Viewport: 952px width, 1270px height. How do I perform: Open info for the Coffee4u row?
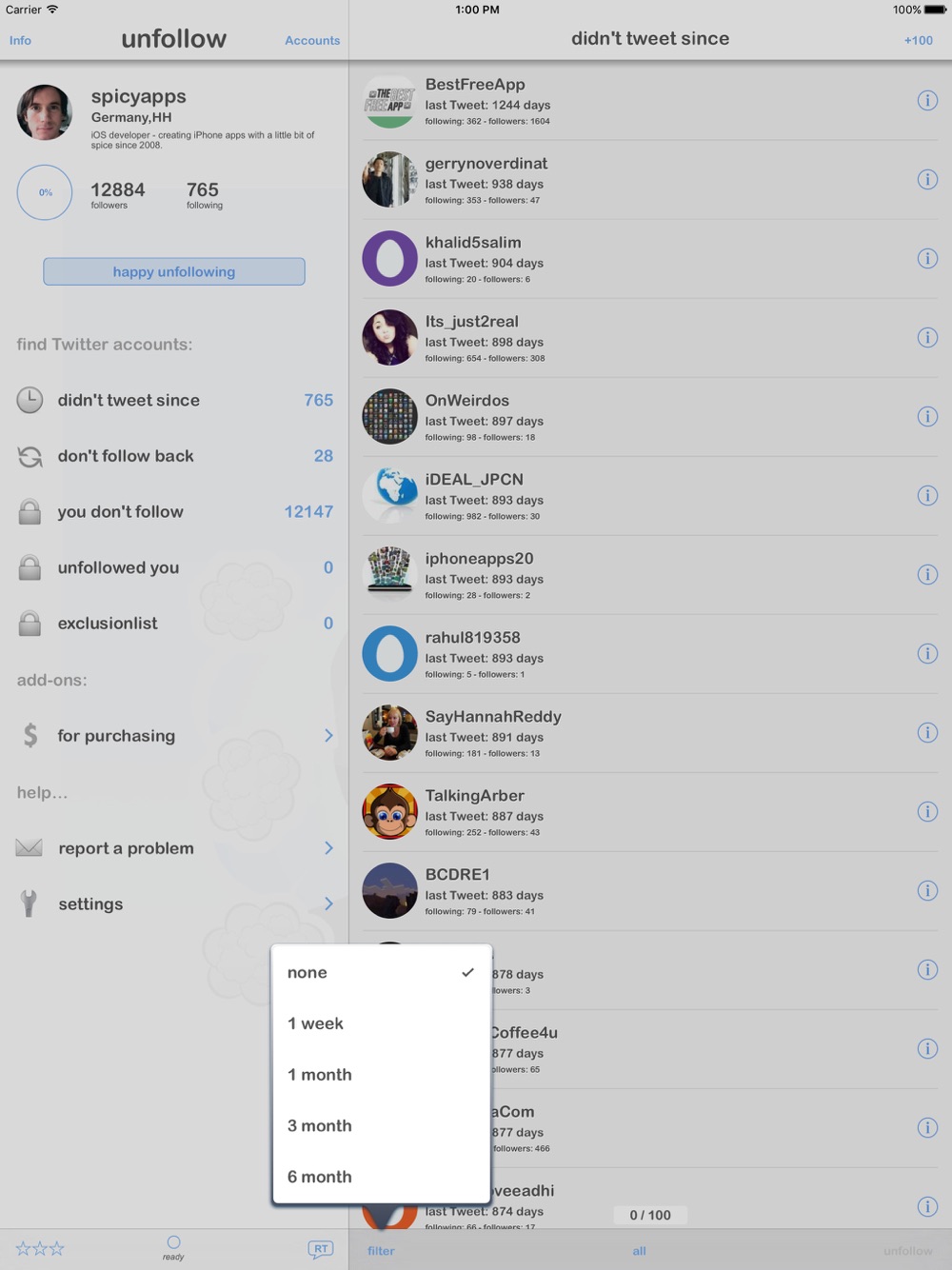coord(927,1049)
